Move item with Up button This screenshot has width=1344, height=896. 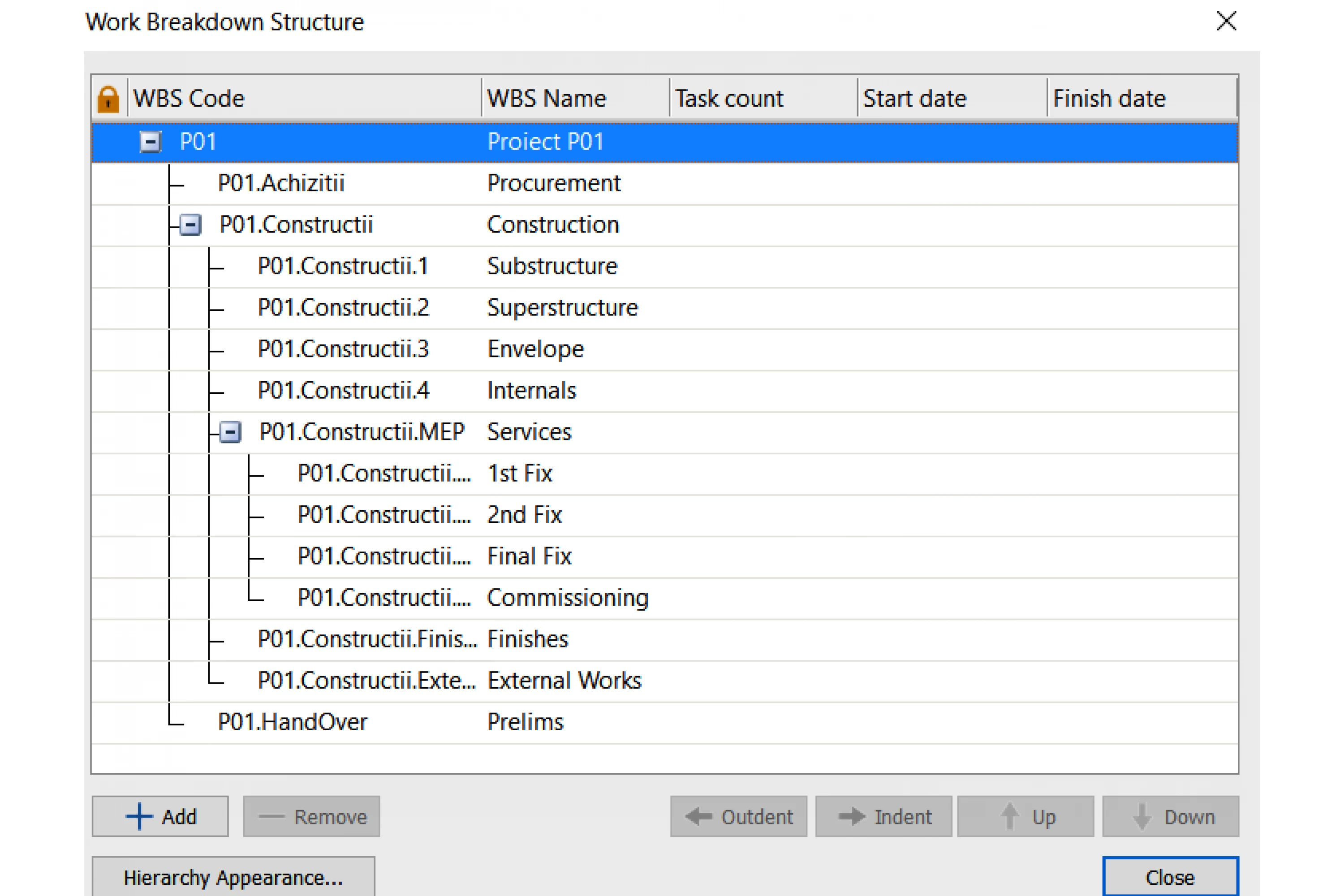[1026, 817]
